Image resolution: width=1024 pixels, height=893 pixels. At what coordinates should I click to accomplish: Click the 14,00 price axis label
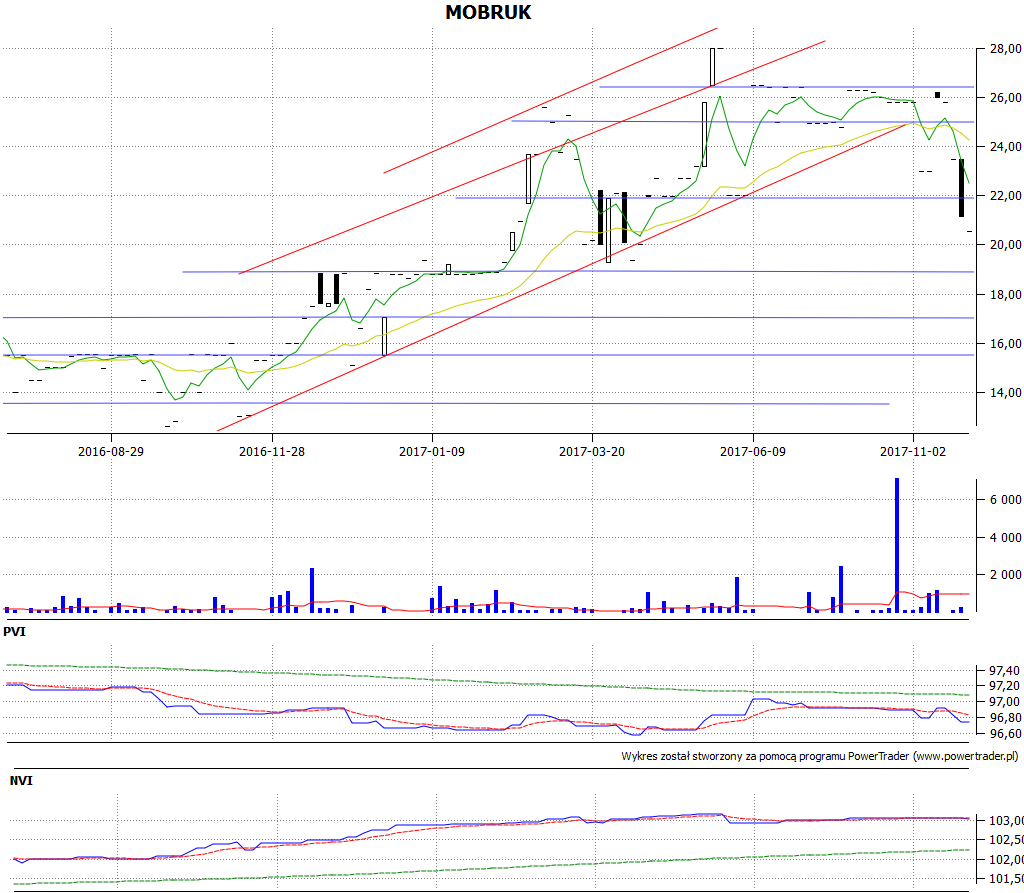[x=1006, y=393]
